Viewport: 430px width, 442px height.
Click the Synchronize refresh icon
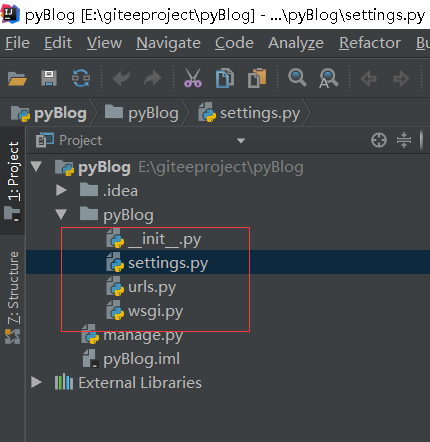point(81,78)
